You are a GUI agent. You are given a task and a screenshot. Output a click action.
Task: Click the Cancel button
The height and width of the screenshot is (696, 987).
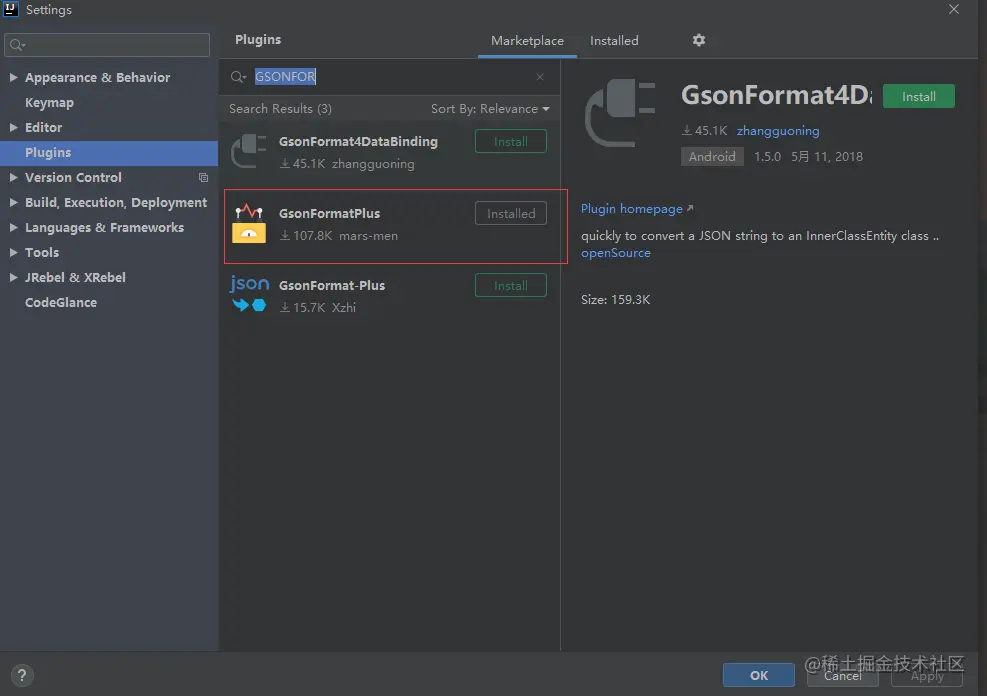pyautogui.click(x=842, y=675)
